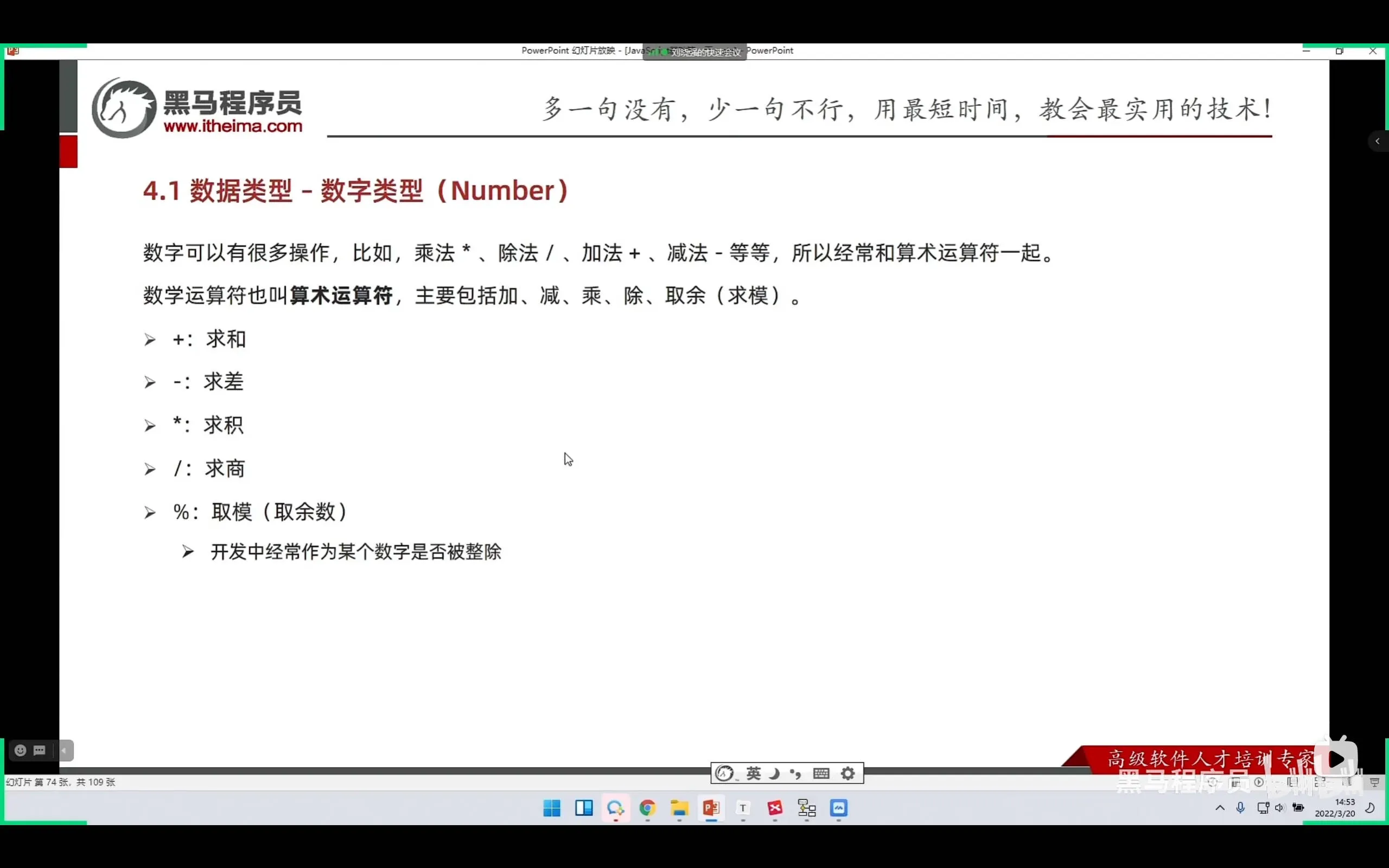1389x868 pixels.
Task: Open PowerPoint from the taskbar
Action: tap(711, 808)
